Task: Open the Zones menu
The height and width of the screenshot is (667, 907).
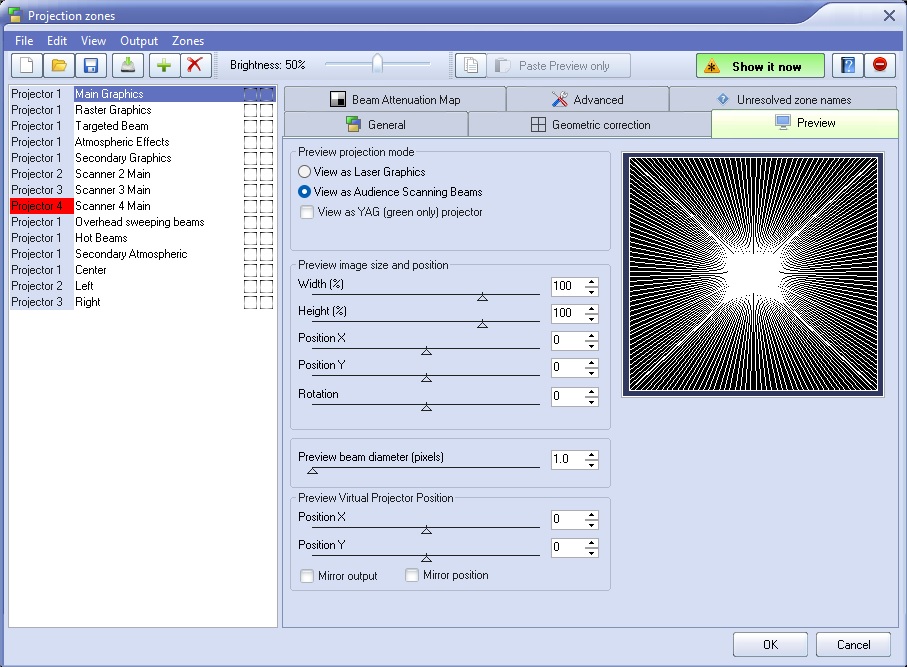Action: (187, 41)
